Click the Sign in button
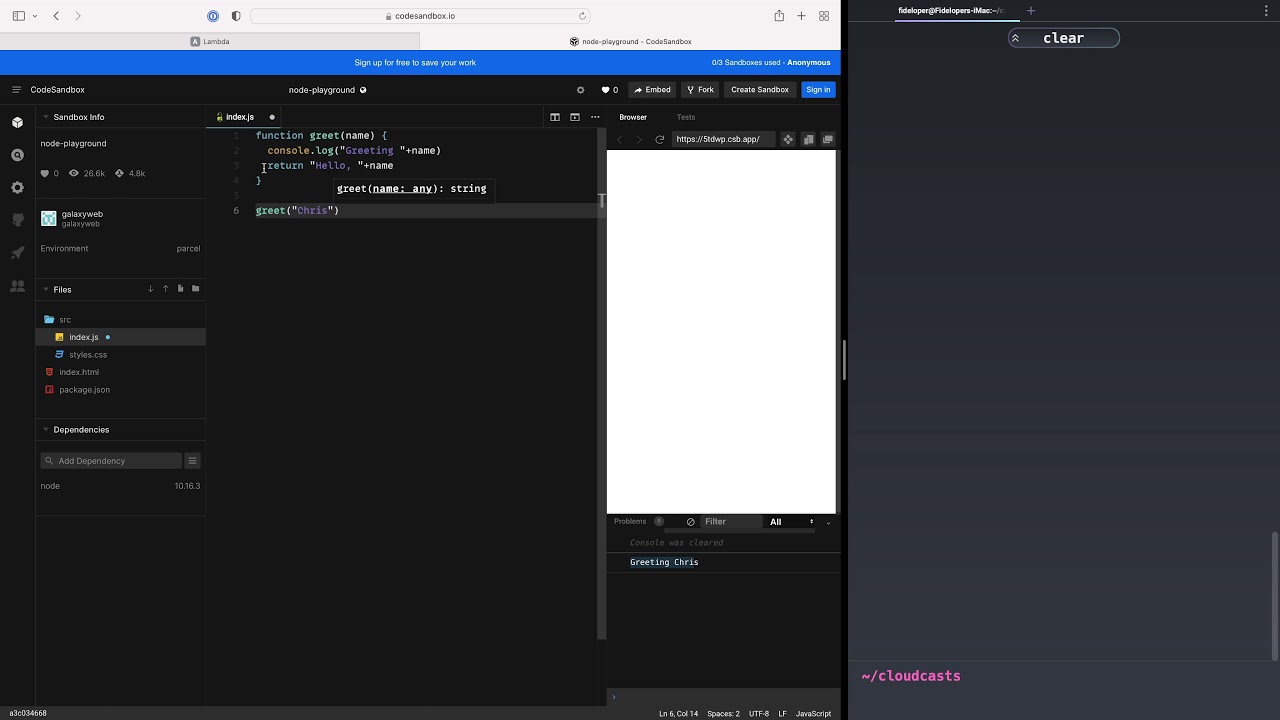The image size is (1280, 720). click(818, 90)
